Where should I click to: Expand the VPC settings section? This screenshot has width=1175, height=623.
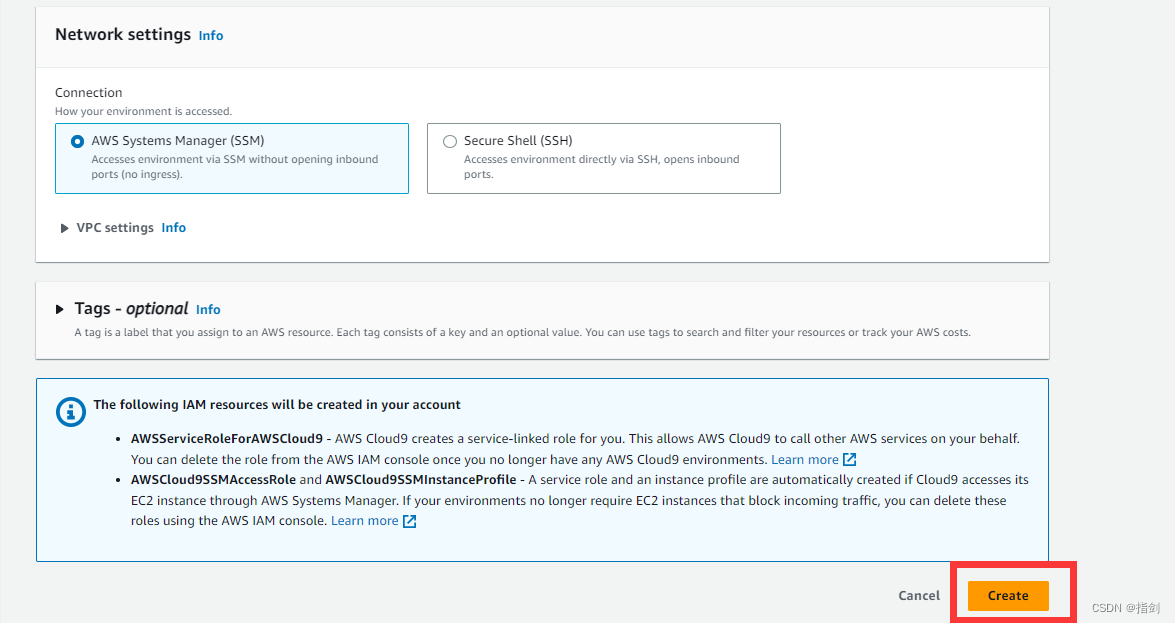[64, 228]
